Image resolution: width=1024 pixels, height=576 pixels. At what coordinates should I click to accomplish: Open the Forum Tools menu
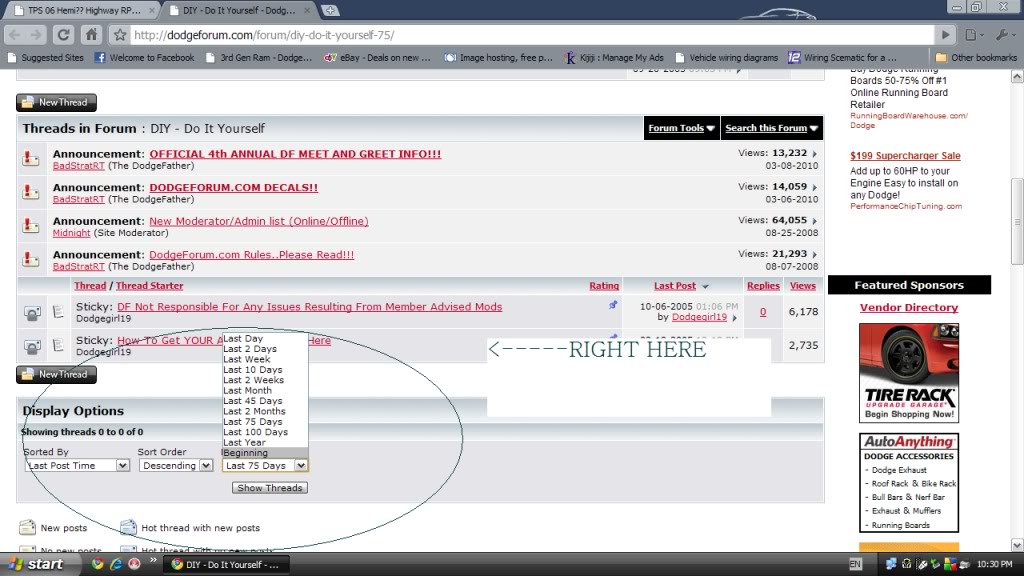pos(681,128)
